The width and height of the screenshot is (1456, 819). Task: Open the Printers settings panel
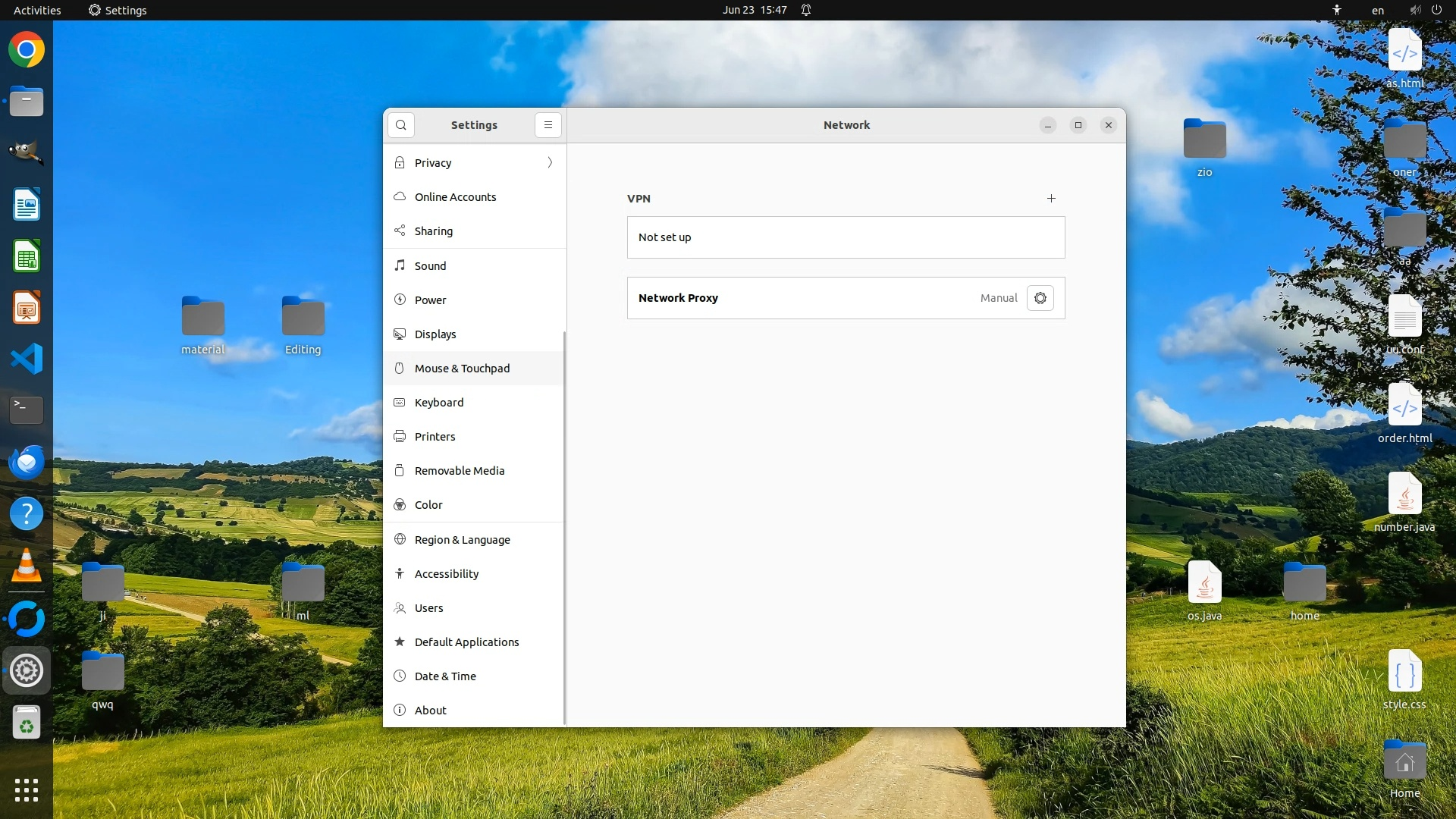coord(435,437)
